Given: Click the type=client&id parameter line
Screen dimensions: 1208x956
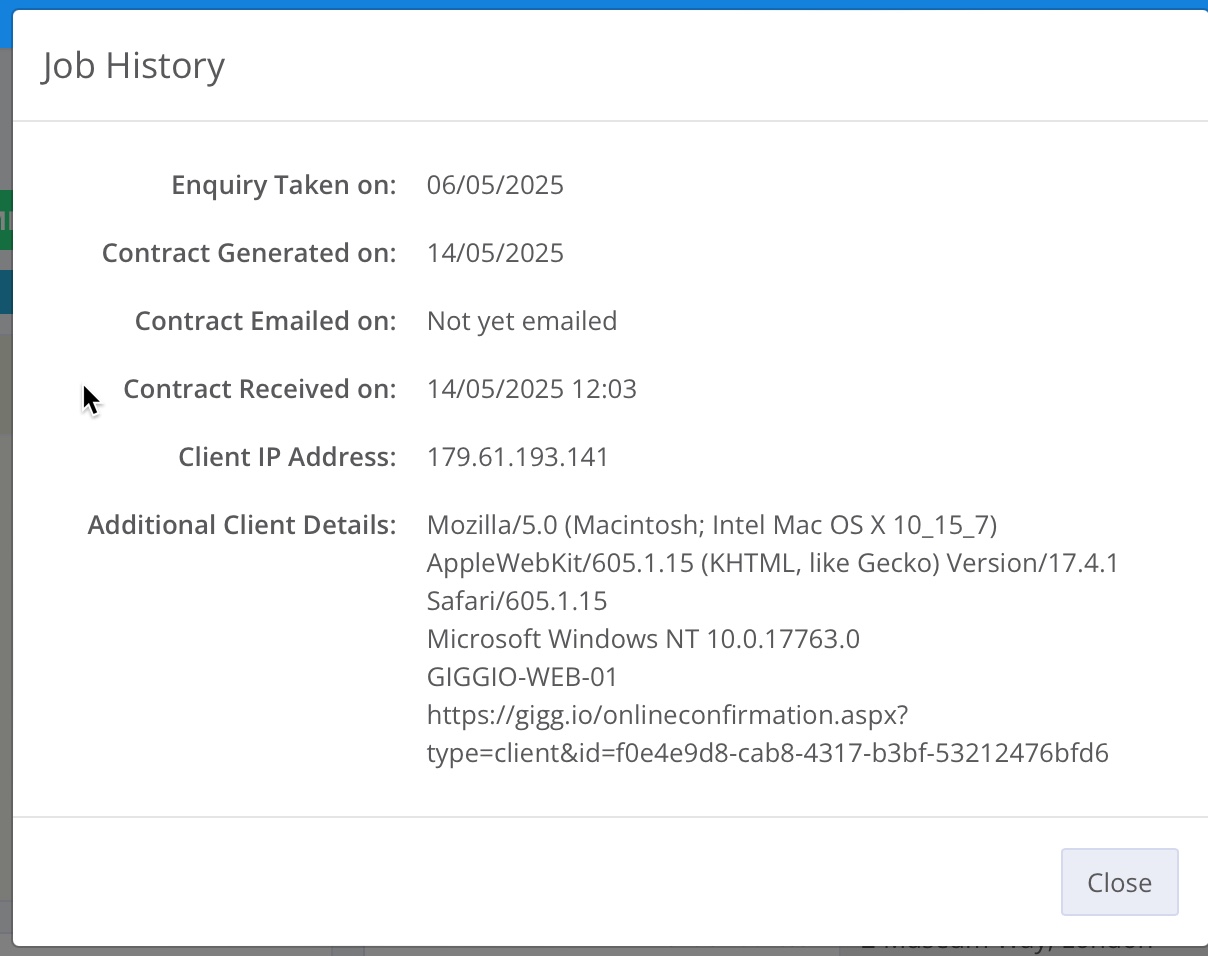Looking at the screenshot, I should coord(767,753).
